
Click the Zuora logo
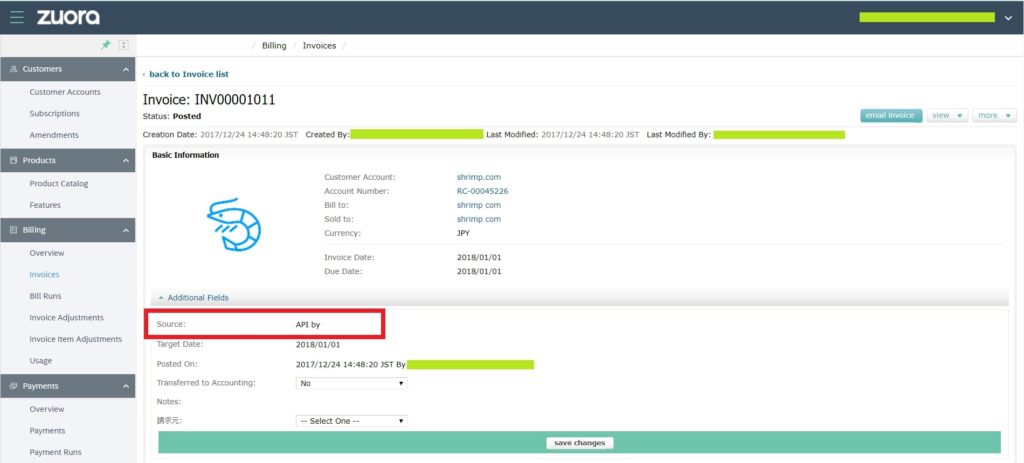pos(68,18)
